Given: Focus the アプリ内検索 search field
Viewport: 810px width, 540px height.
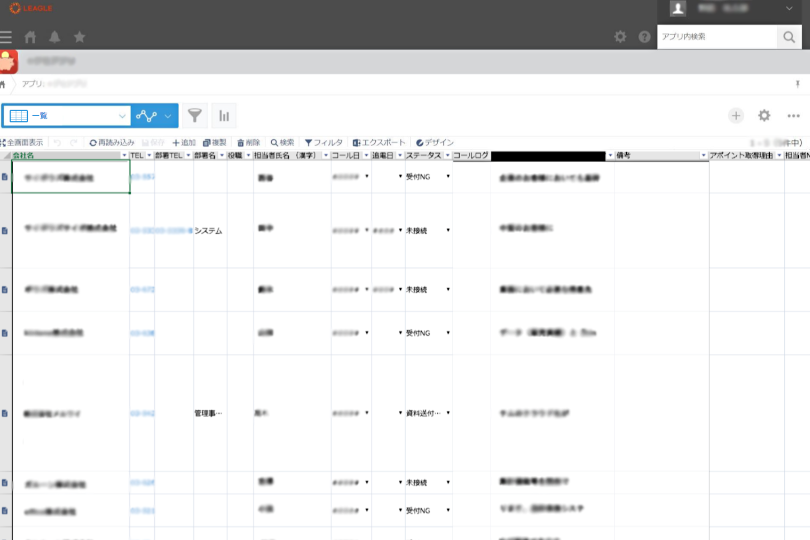Looking at the screenshot, I should pos(716,37).
